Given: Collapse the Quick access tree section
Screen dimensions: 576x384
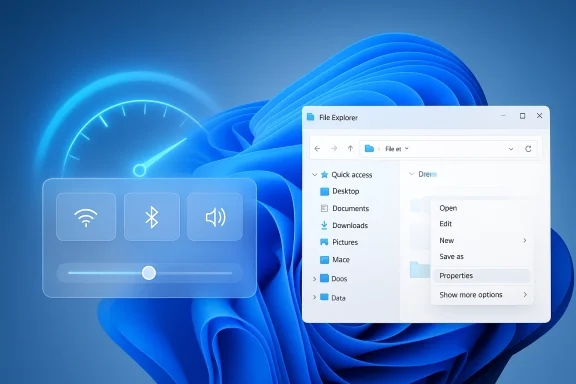Looking at the screenshot, I should [314, 175].
